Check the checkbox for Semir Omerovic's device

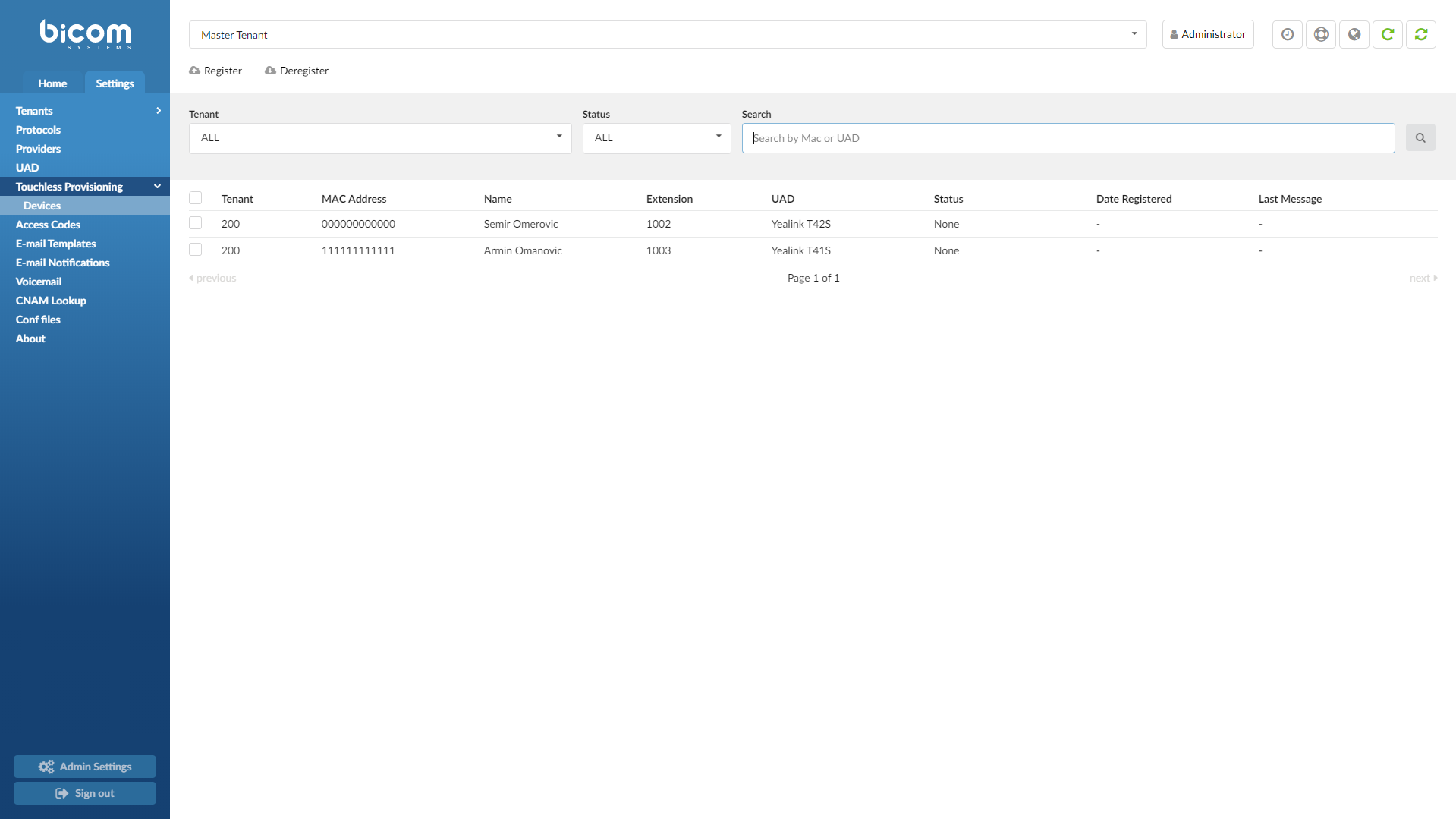point(195,223)
